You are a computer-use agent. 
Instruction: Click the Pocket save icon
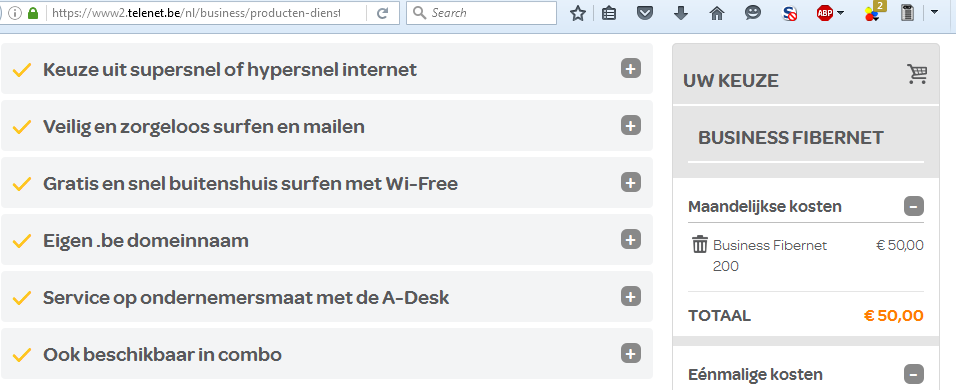coord(645,13)
